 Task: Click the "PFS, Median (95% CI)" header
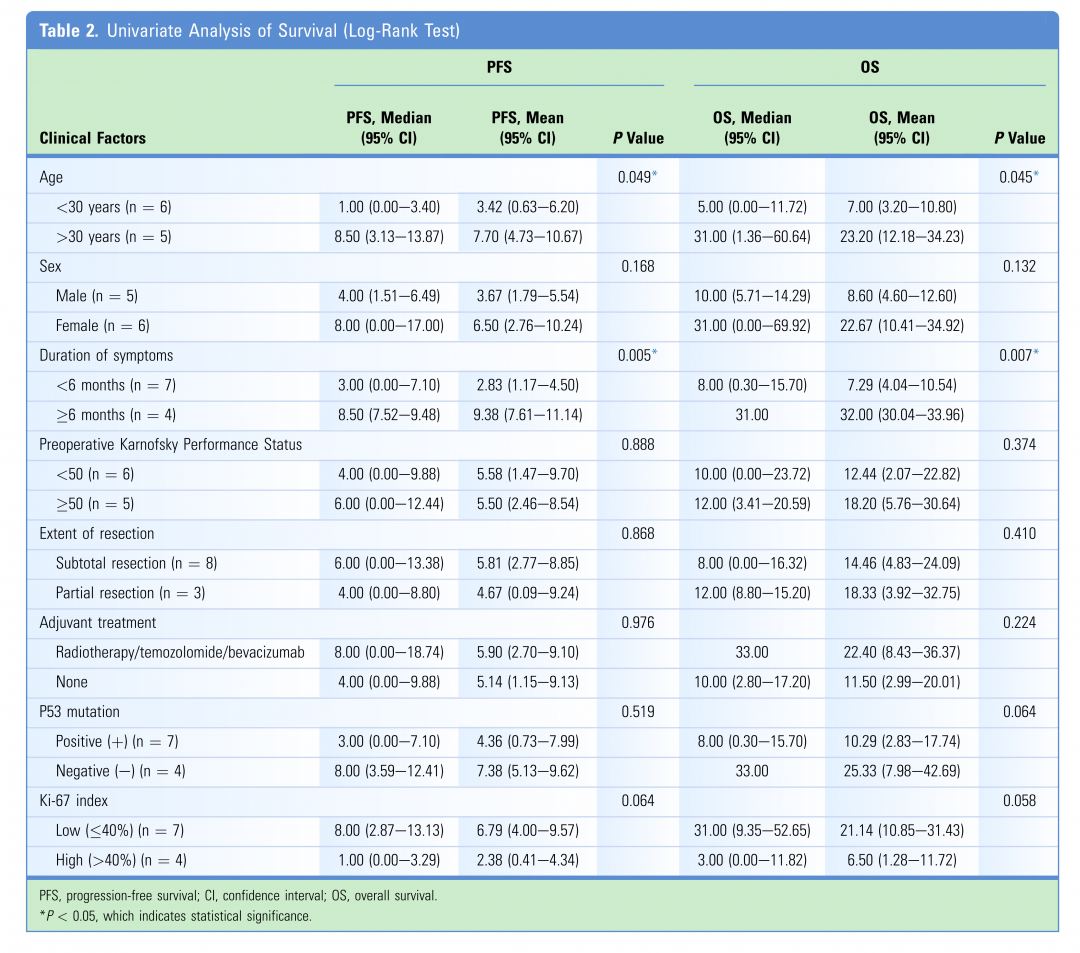[x=388, y=128]
